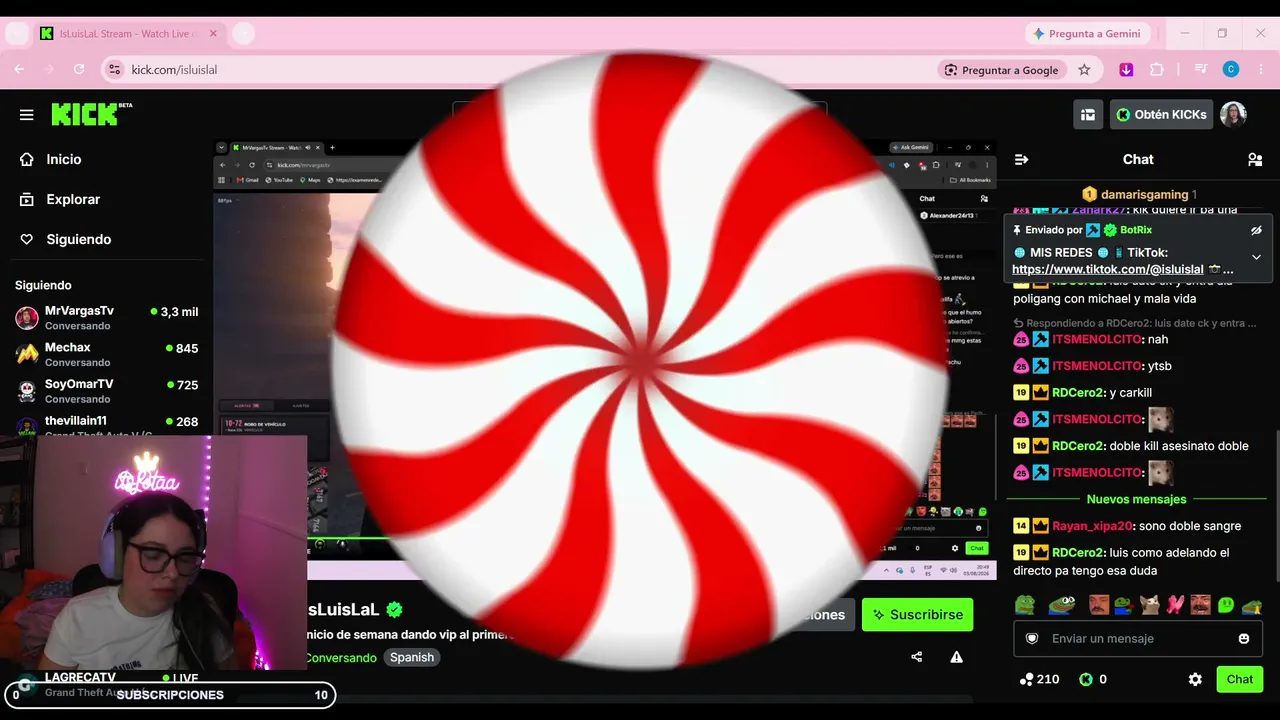Focus the Enviar un mensaje field
Image resolution: width=1280 pixels, height=720 pixels.
click(x=1138, y=639)
